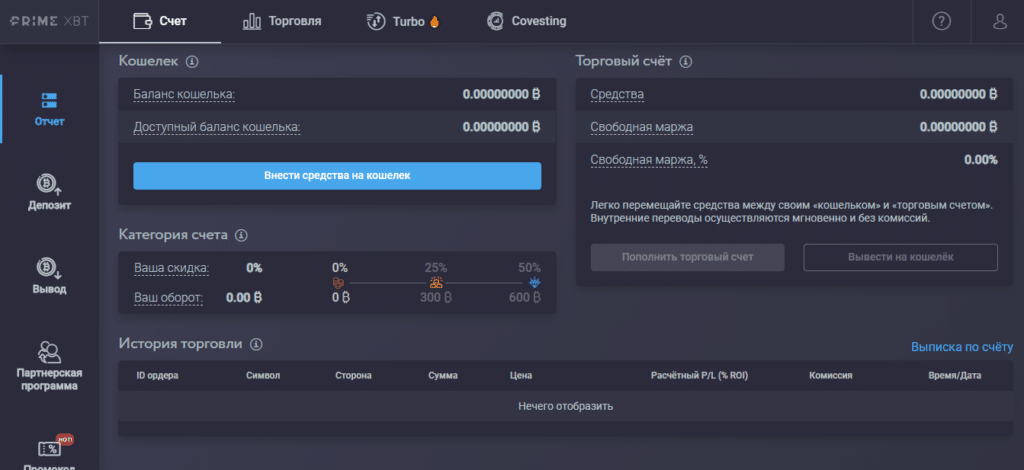1024x470 pixels.
Task: Select Отчет in the sidebar
Action: point(49,109)
